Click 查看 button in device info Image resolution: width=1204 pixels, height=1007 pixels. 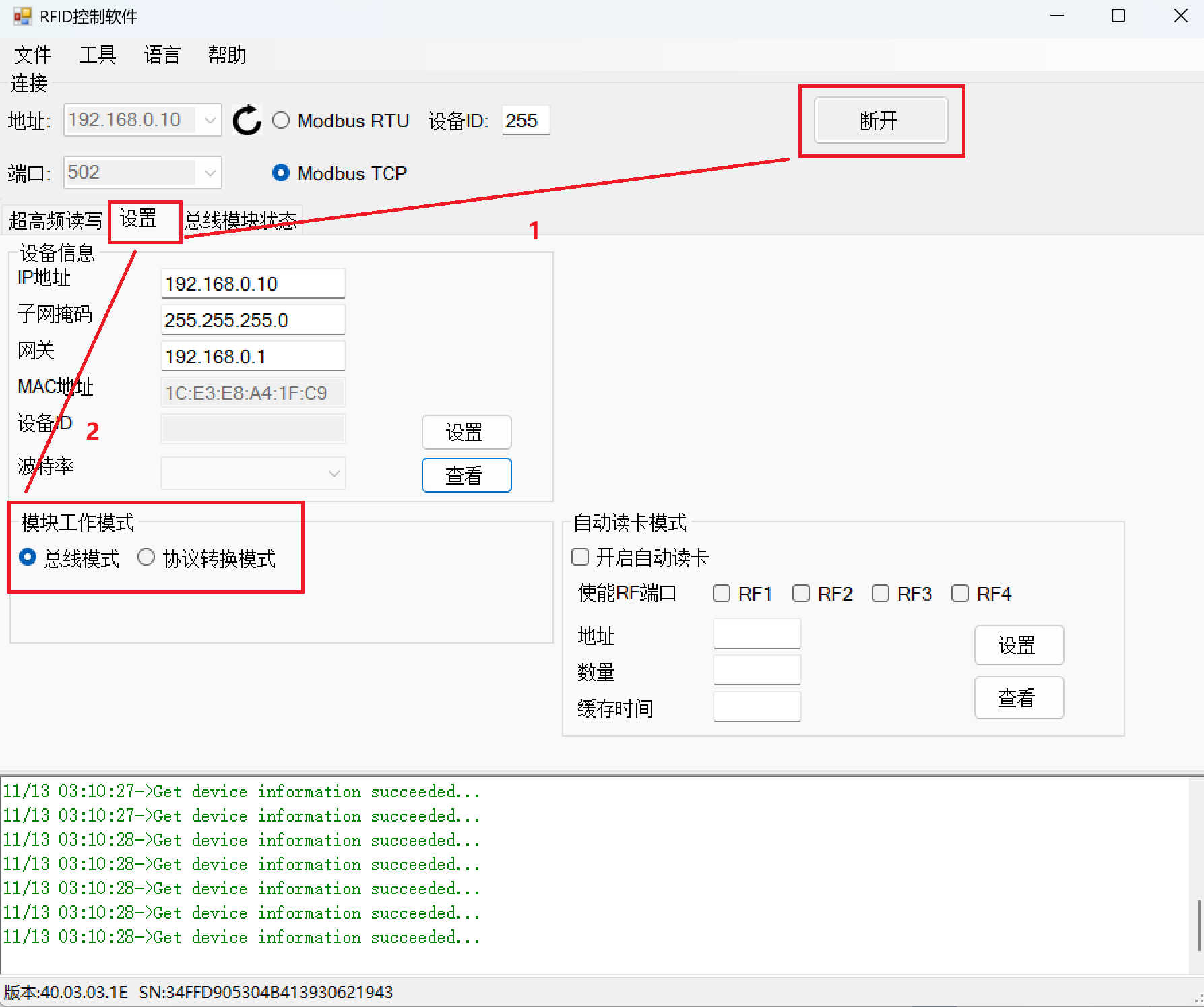(x=466, y=475)
